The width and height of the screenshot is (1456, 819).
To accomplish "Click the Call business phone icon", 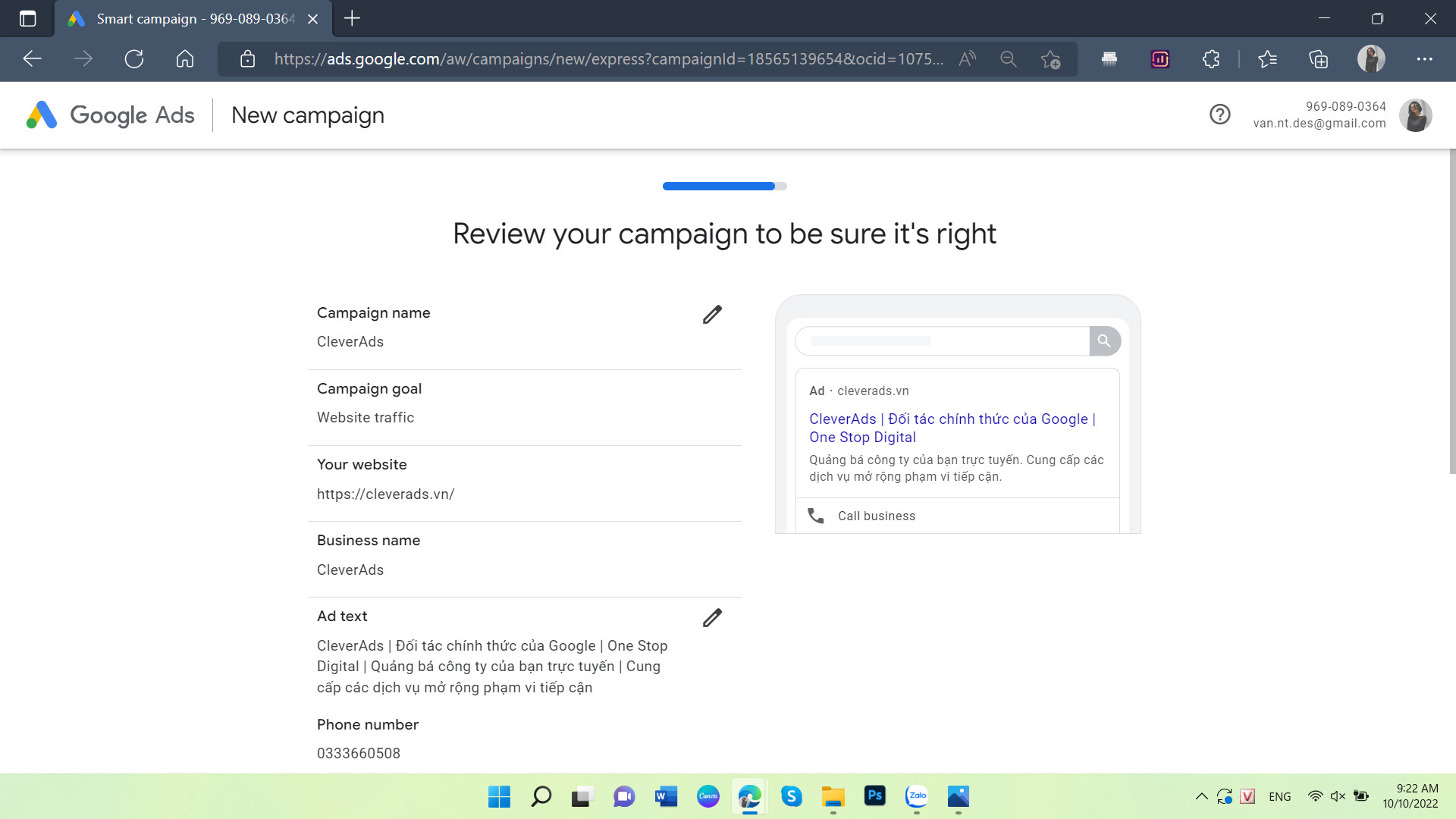I will (x=816, y=516).
